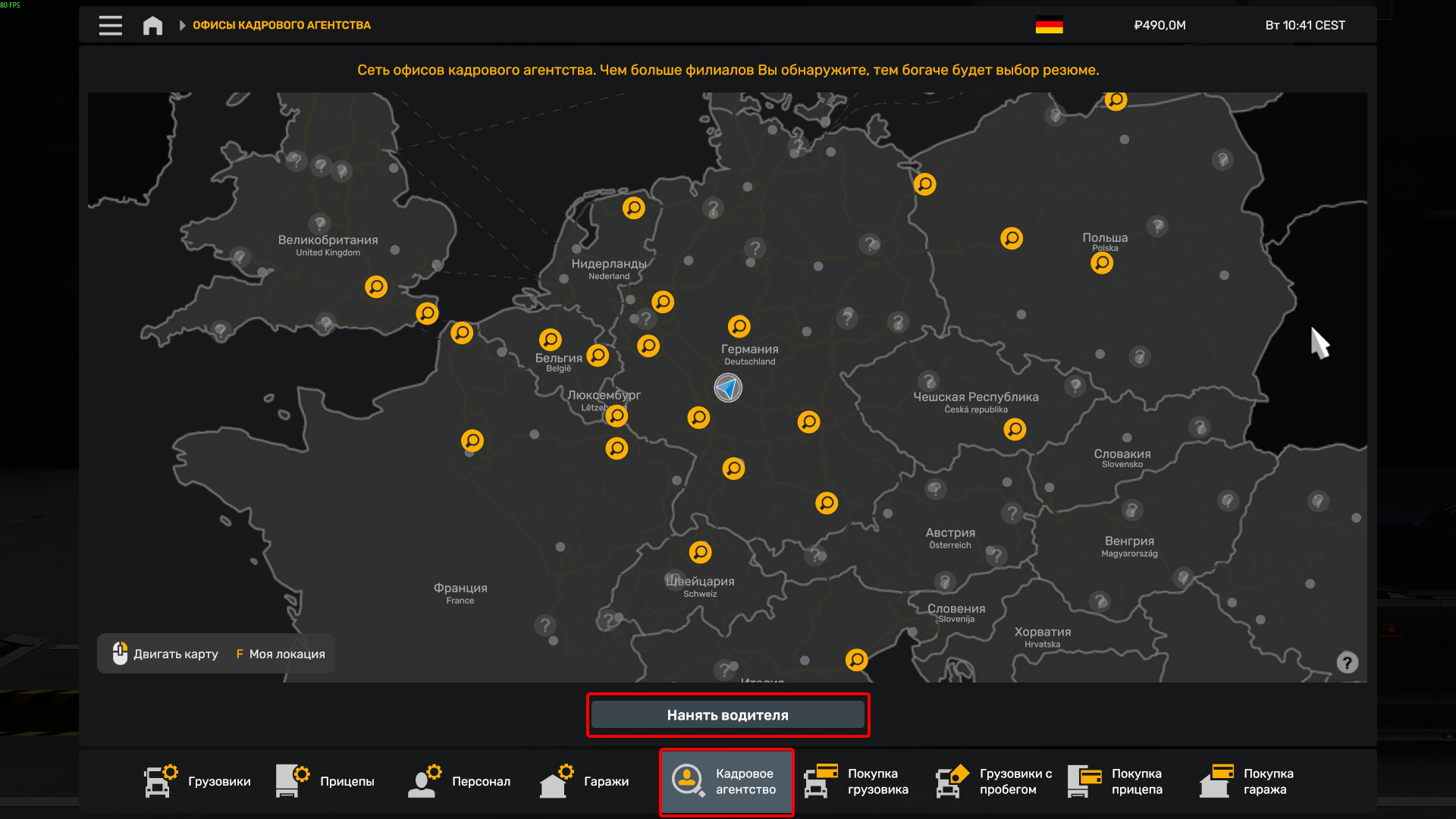Click agency marker in Italy at map bottom
1456x819 pixels.
pos(856,660)
